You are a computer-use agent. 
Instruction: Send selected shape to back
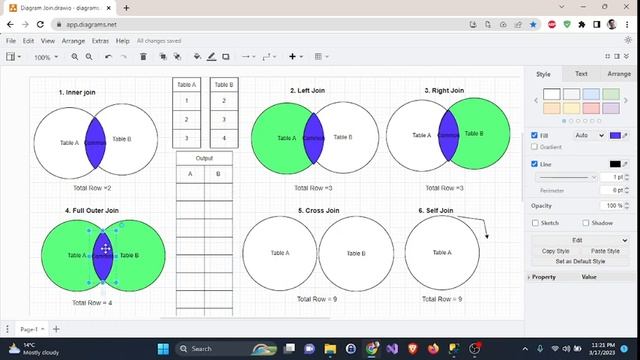[177, 57]
